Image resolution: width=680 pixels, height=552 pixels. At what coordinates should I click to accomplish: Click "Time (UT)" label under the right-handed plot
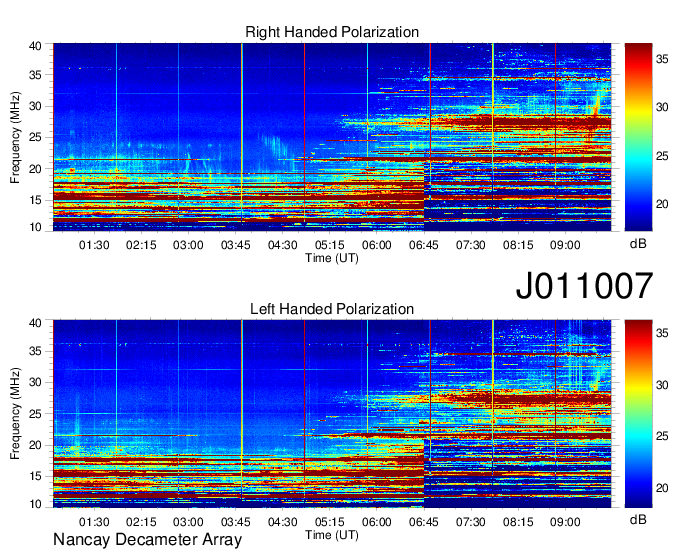332,258
